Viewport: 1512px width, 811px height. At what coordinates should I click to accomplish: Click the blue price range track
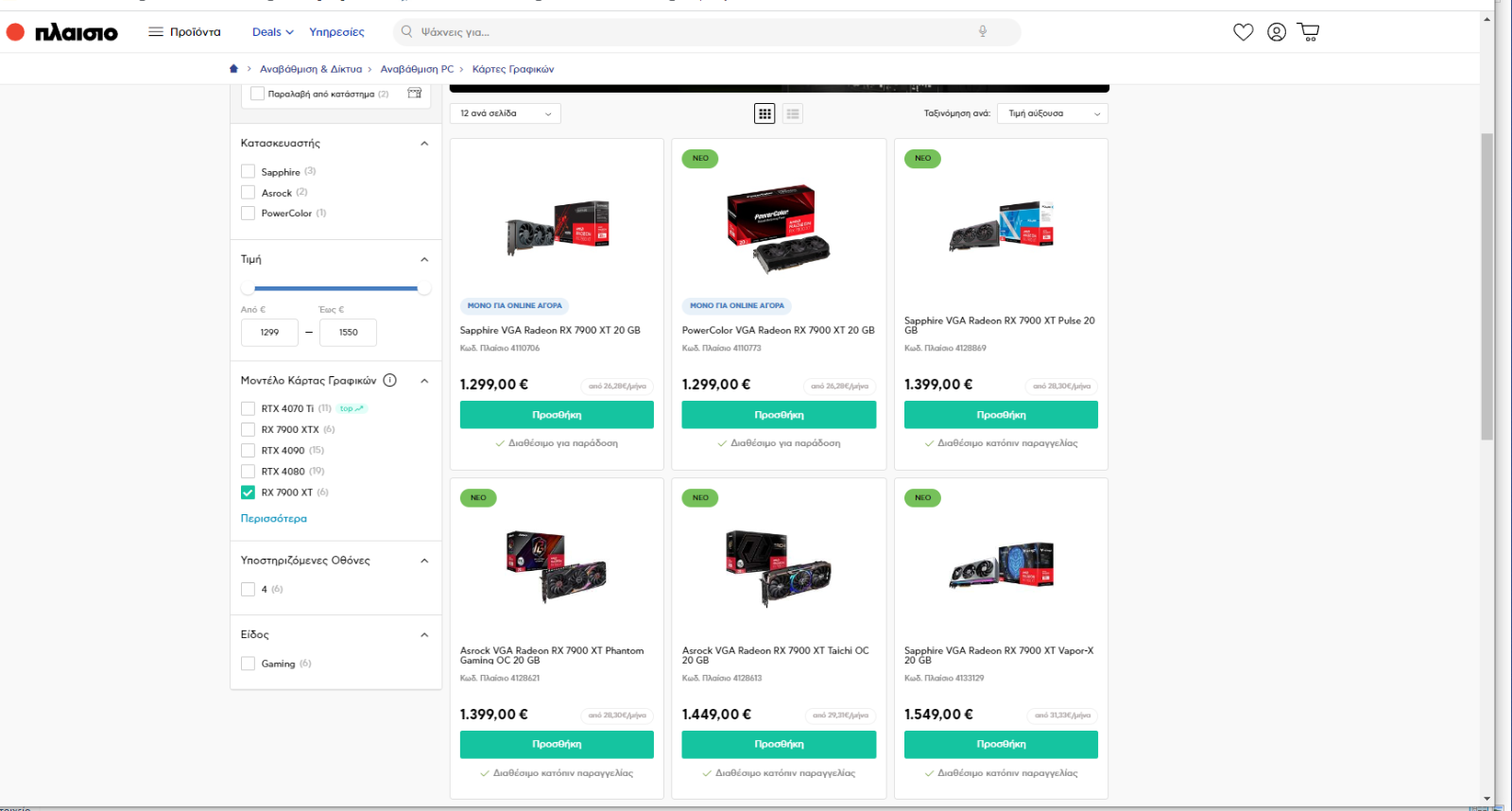(335, 288)
